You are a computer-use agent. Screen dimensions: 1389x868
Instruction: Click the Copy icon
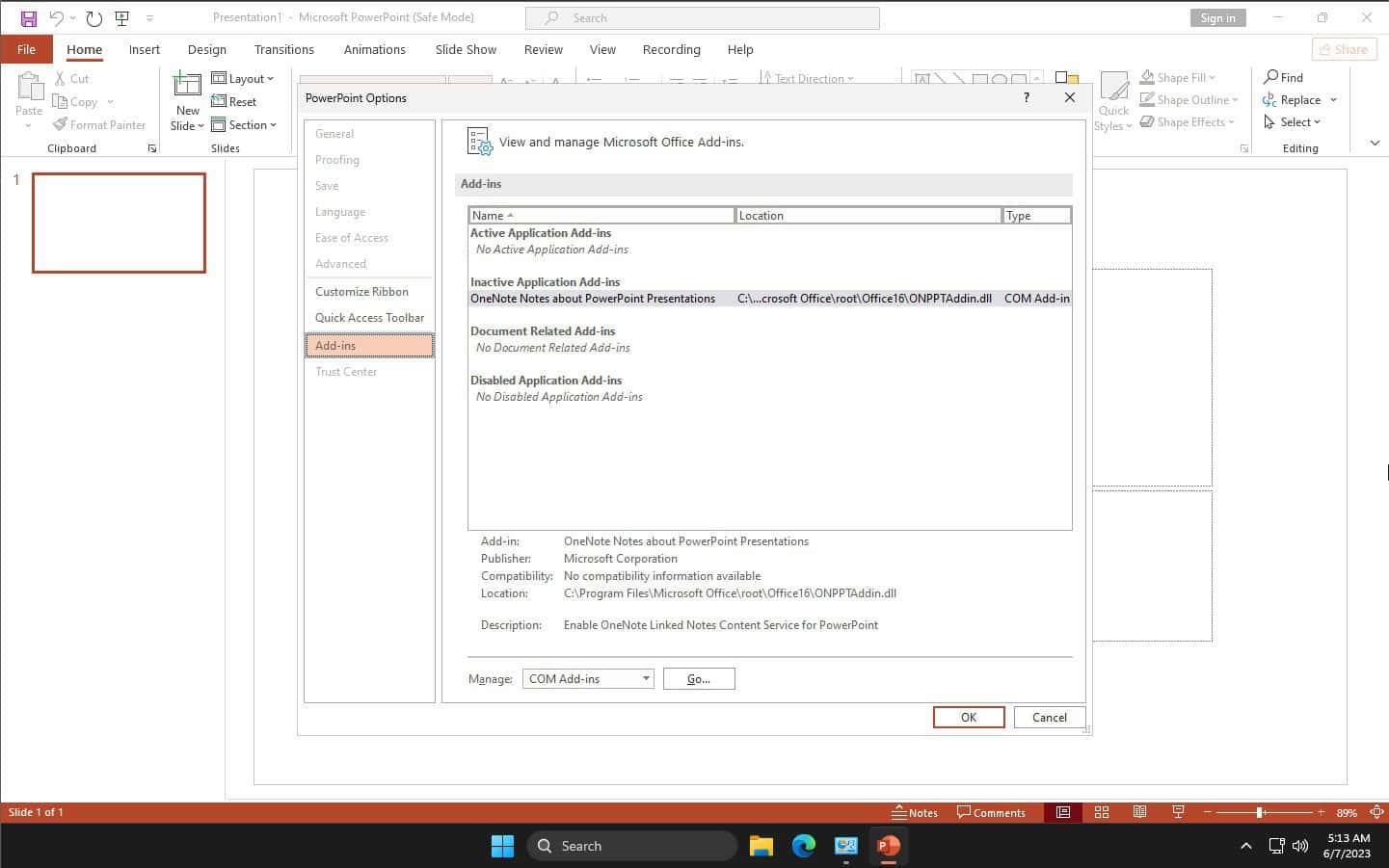60,101
